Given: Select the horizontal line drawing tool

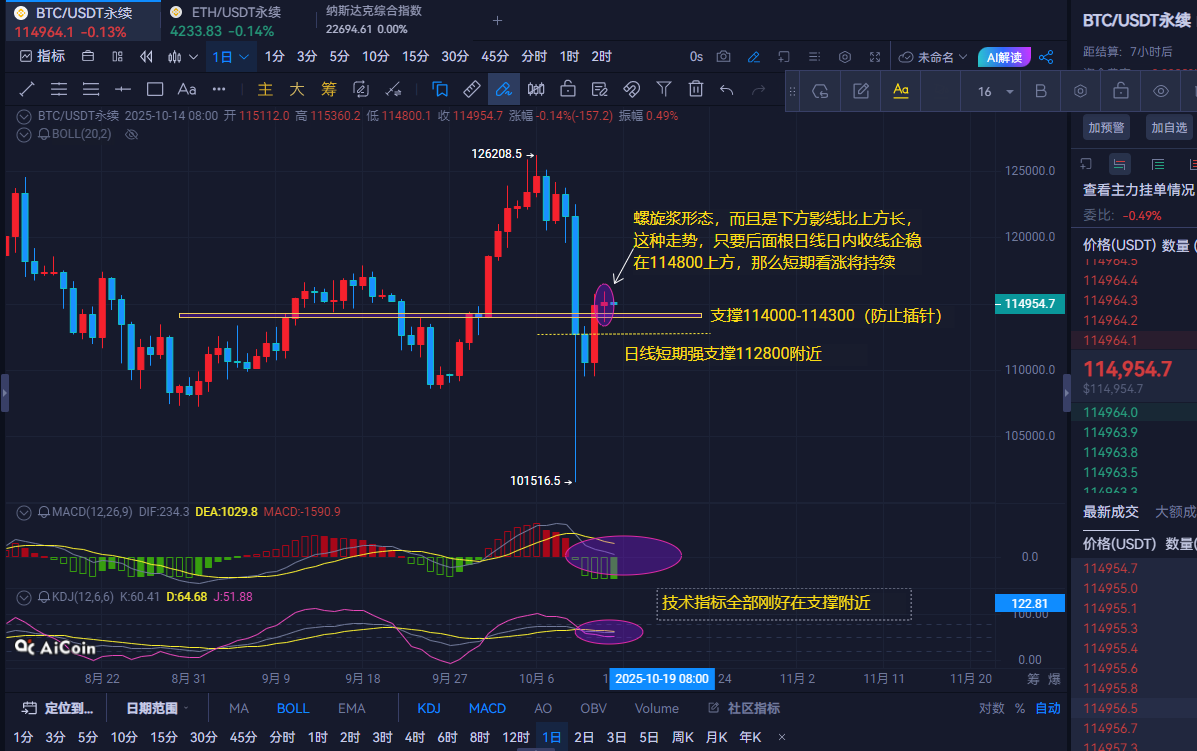Looking at the screenshot, I should coord(123,89).
